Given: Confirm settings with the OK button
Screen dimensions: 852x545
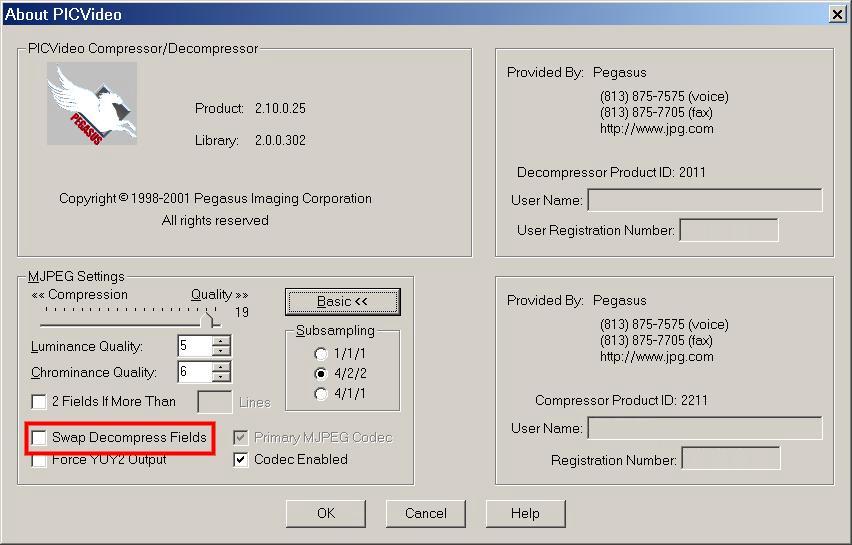Looking at the screenshot, I should click(x=326, y=513).
